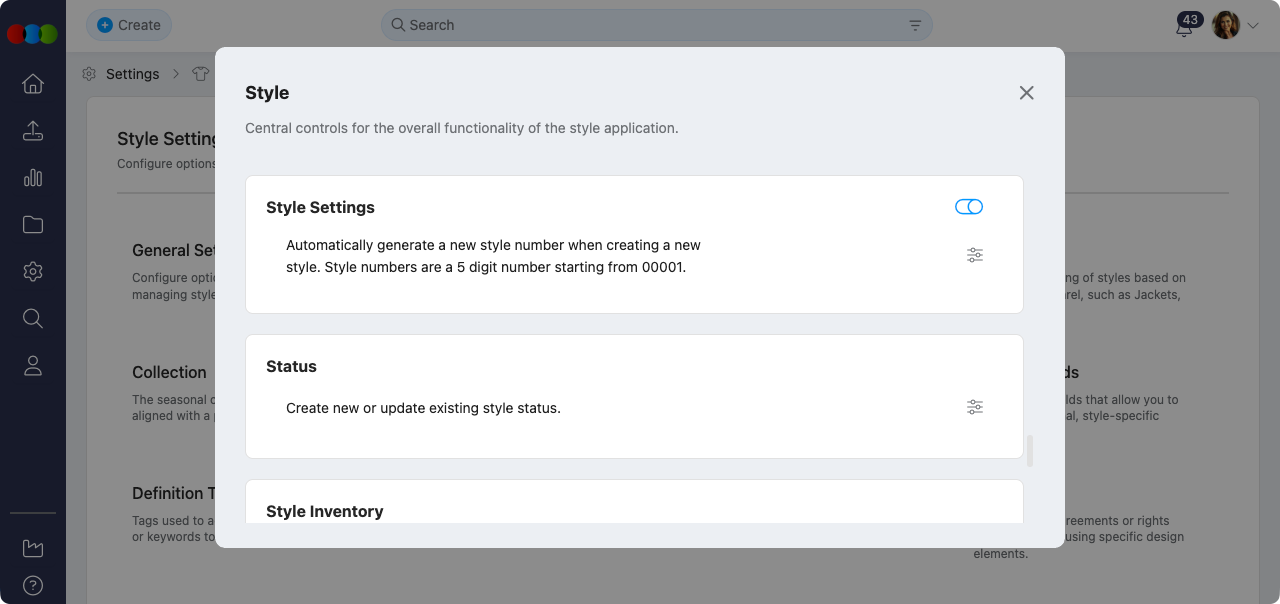Screen dimensions: 1280x604
Task: Open auto style number configuration sliders icon
Action: click(975, 255)
